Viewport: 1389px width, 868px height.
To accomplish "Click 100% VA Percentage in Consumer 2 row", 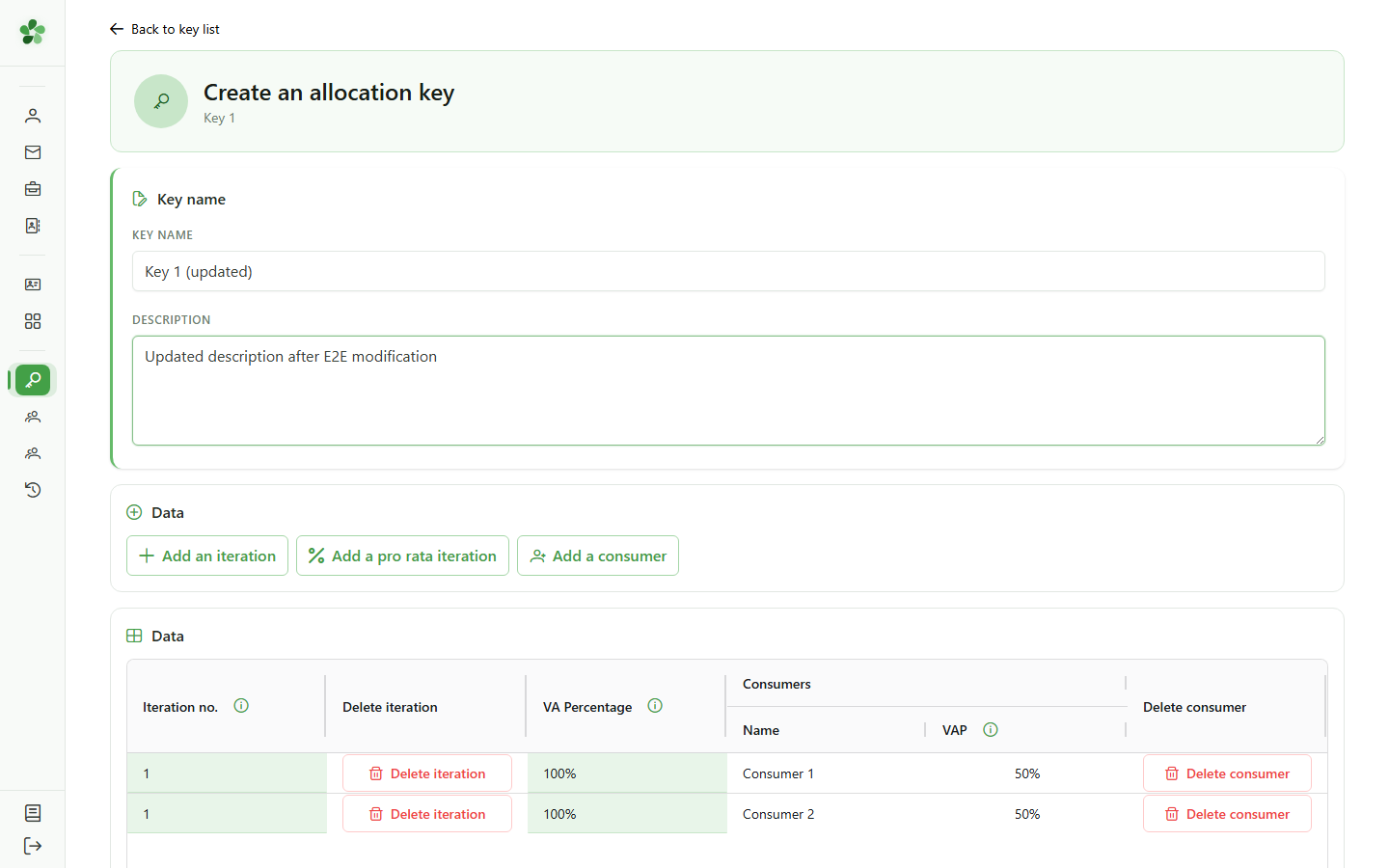I will [559, 814].
